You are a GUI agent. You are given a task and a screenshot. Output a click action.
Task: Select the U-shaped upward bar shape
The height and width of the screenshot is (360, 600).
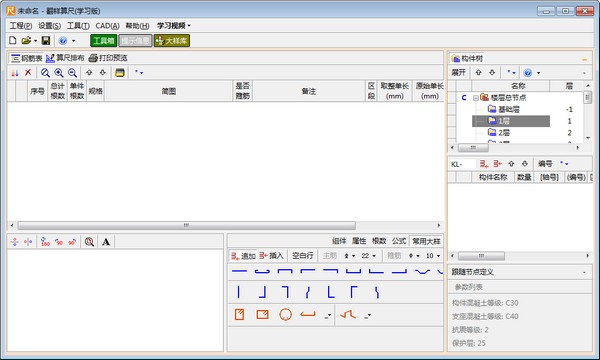pos(353,271)
